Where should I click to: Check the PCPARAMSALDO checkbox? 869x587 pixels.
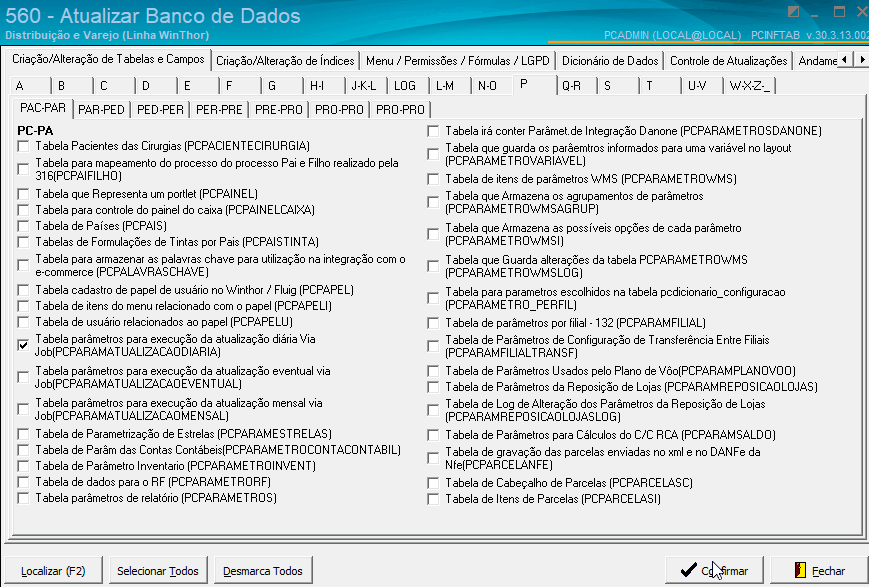tap(433, 435)
